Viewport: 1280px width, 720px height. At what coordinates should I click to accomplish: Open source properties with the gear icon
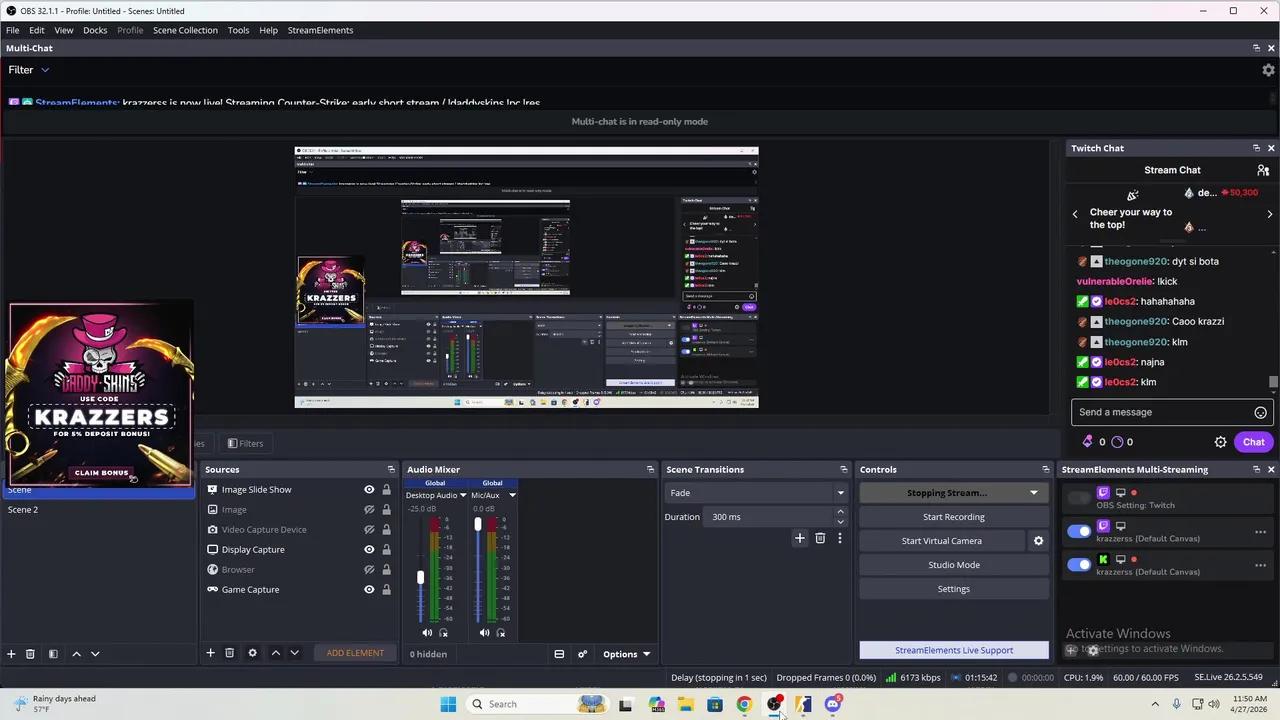click(x=252, y=653)
